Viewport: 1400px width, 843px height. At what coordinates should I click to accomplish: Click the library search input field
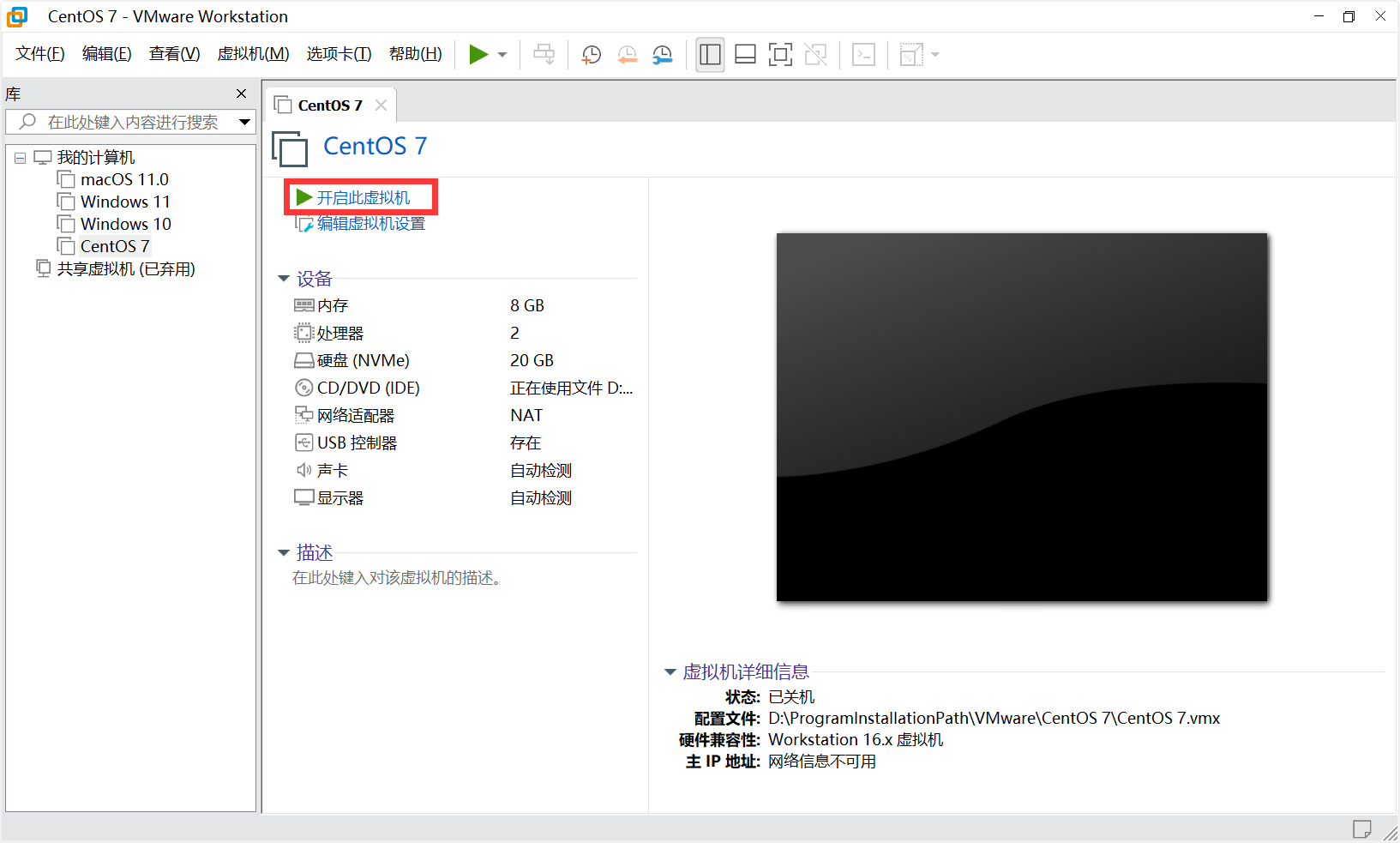[x=129, y=122]
